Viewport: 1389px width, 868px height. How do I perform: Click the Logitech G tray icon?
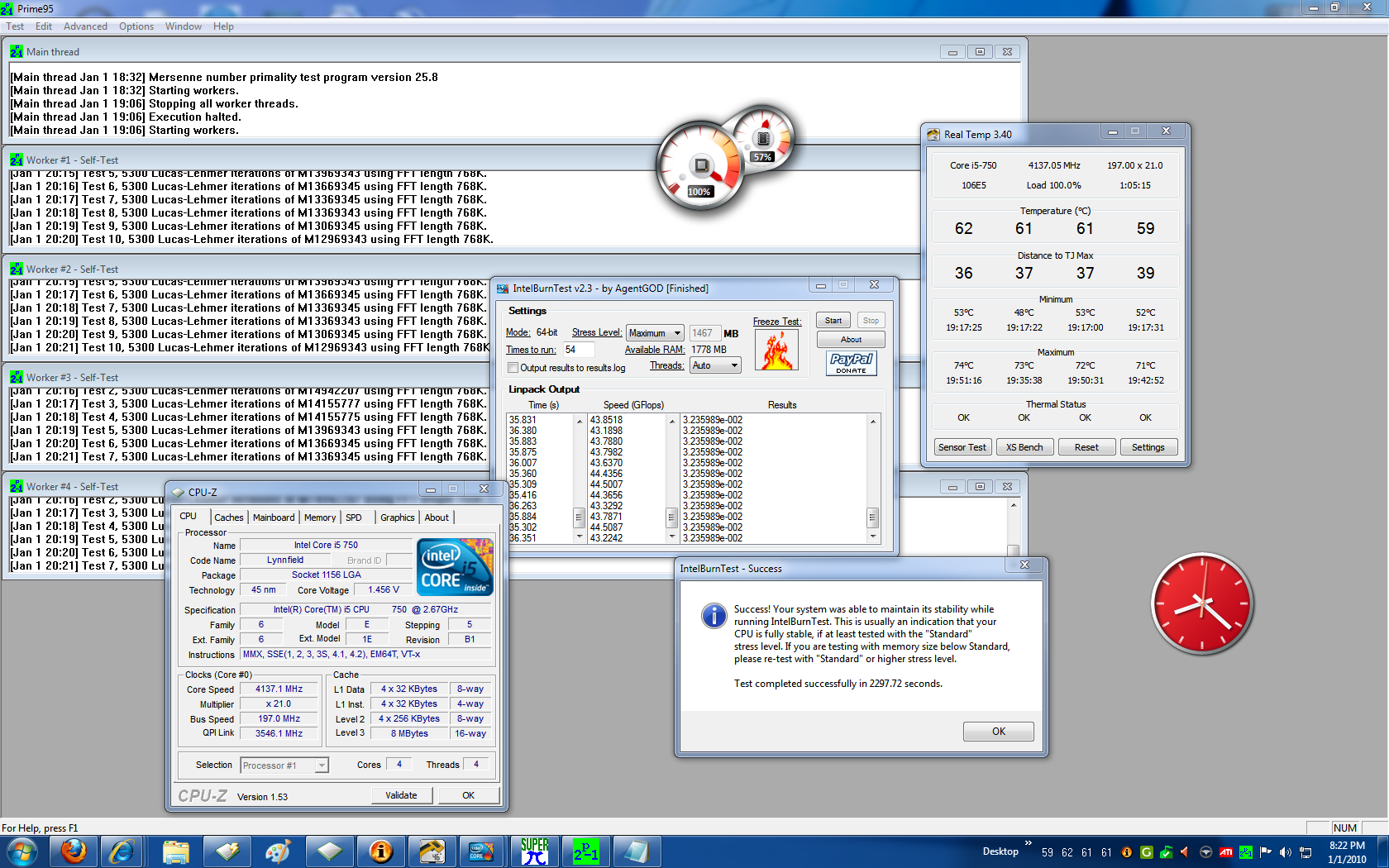point(1147,852)
